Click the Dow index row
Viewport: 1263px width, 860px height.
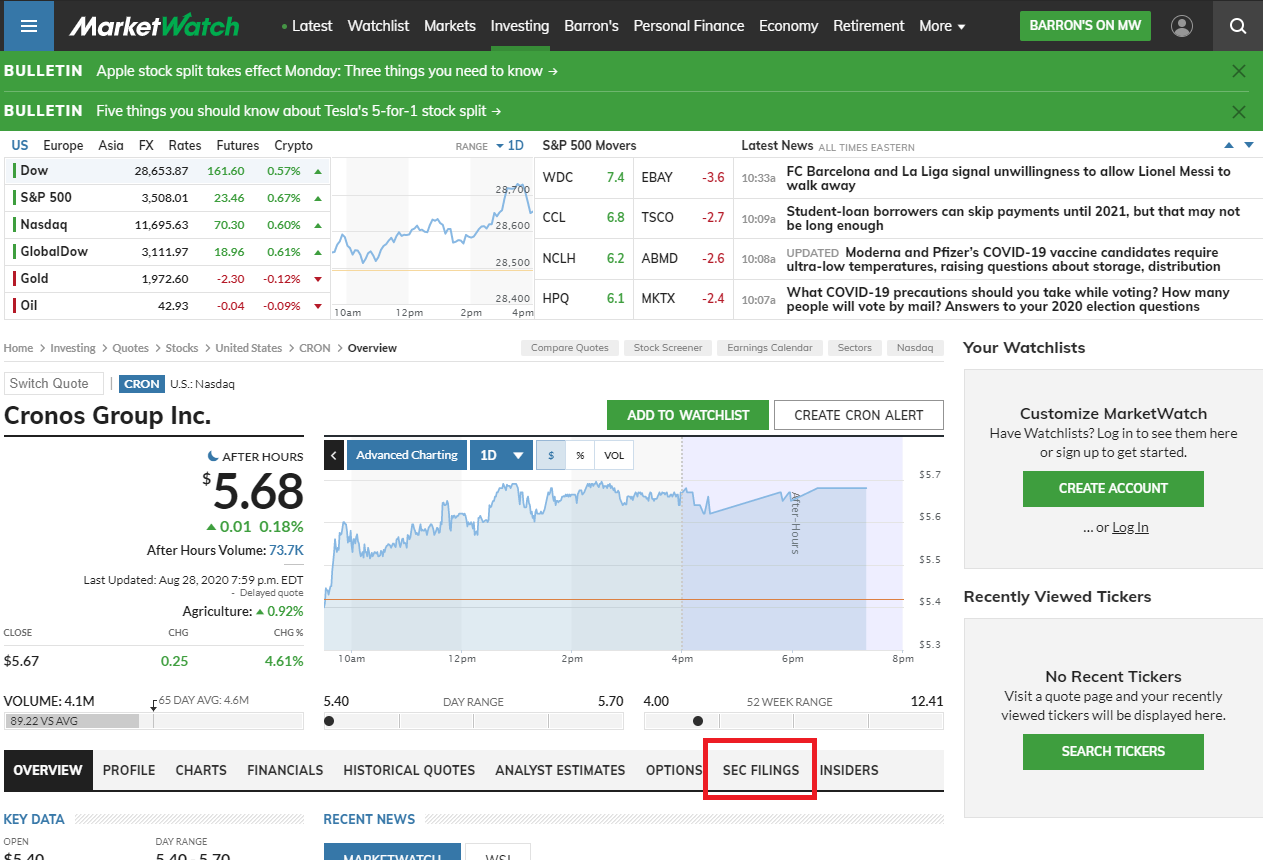point(167,171)
